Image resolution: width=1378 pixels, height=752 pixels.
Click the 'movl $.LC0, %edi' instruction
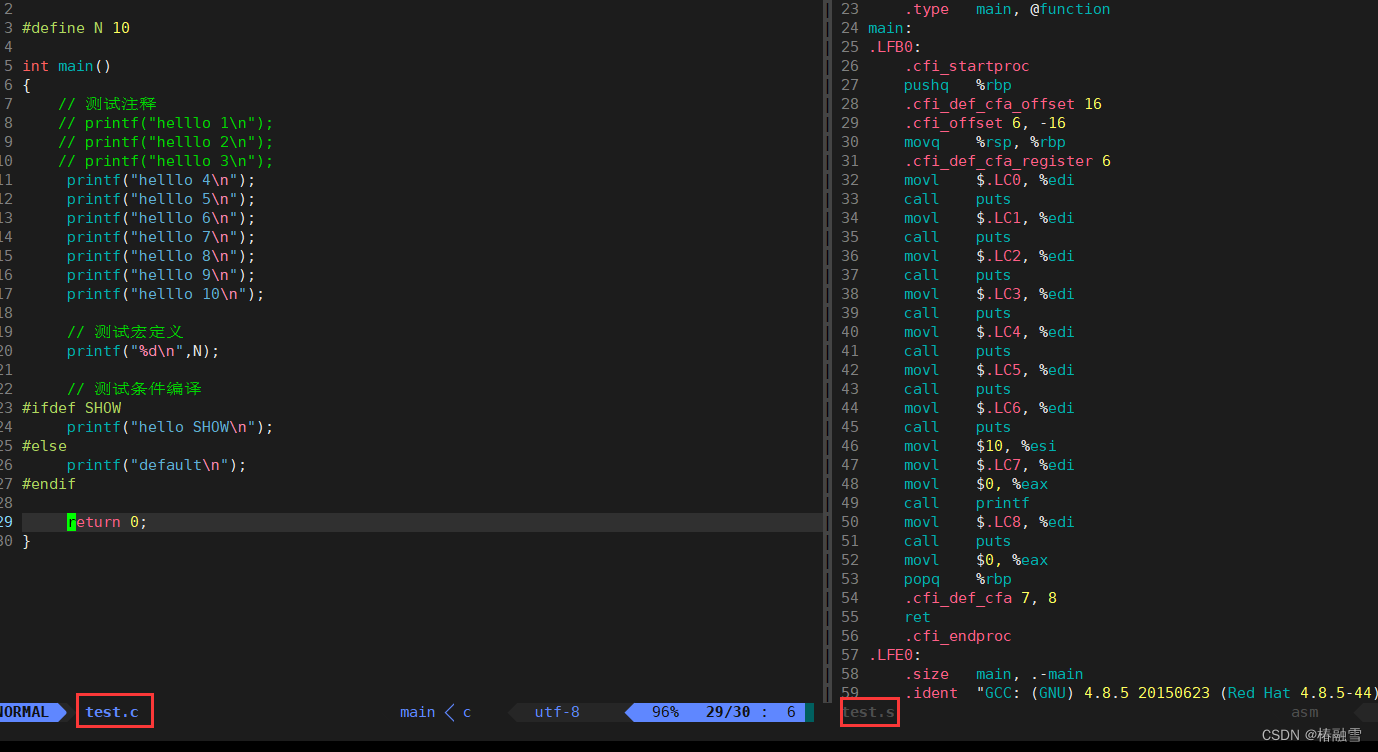989,180
